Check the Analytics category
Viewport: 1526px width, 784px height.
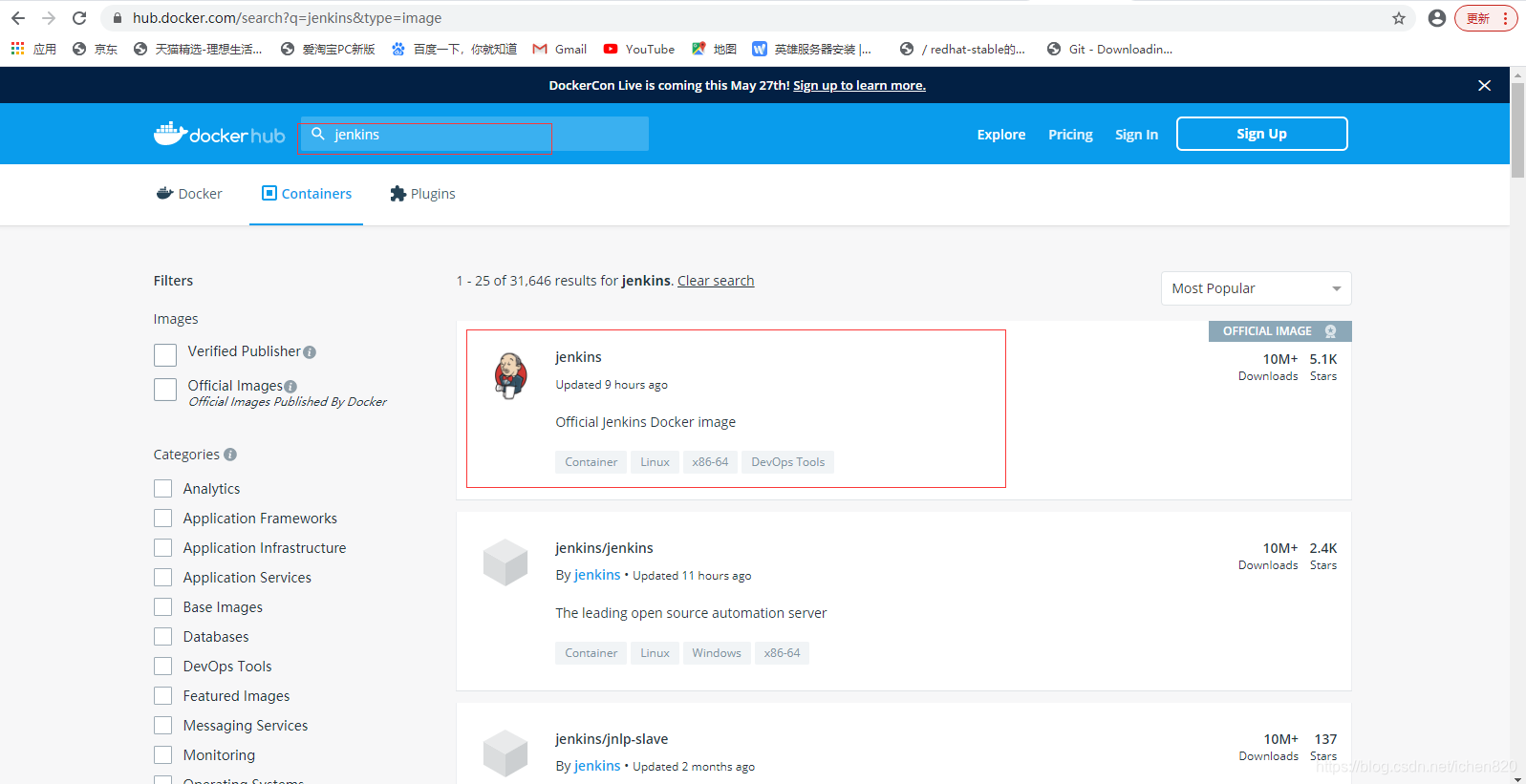tap(163, 489)
